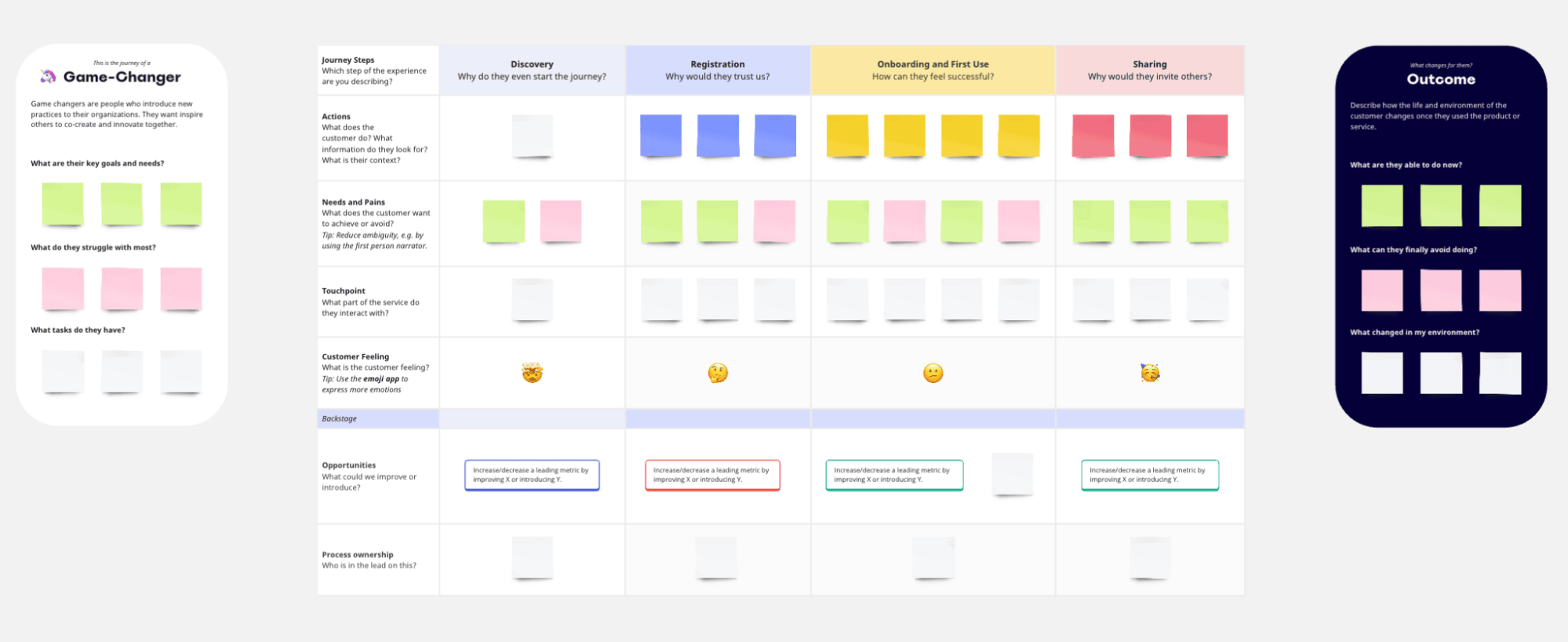Select the white sticky beside Onboarding opportunity box
The height and width of the screenshot is (642, 1568).
[x=1013, y=474]
